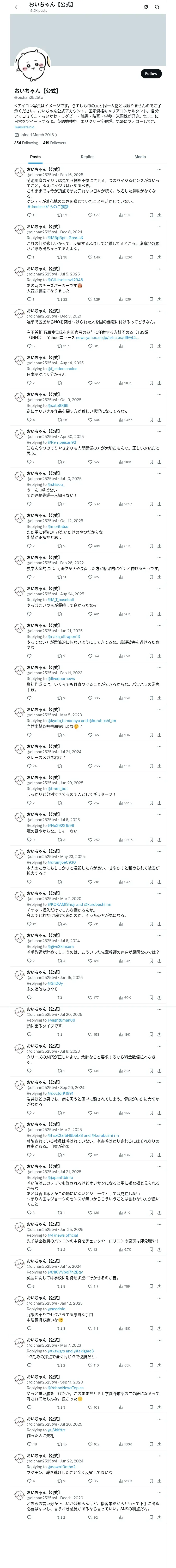Share the Aug 14, 2025 post

tap(159, 383)
